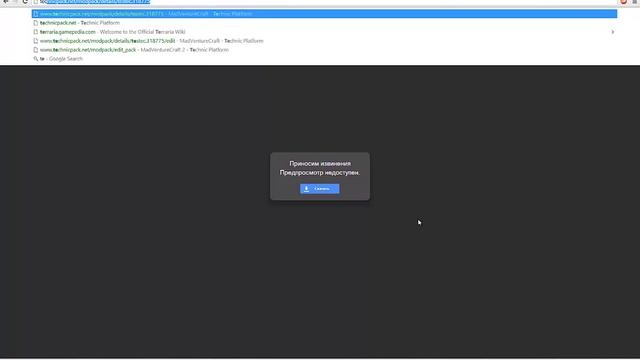Click the magnifier icon of the Google Search suggestion

36,59
